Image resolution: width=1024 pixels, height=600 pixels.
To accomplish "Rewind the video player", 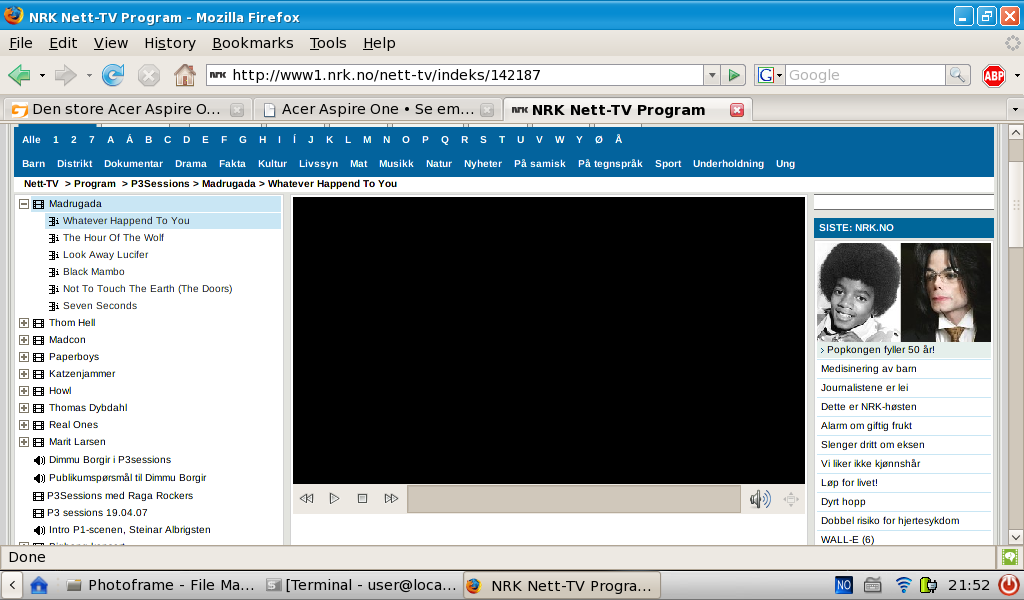I will point(306,499).
